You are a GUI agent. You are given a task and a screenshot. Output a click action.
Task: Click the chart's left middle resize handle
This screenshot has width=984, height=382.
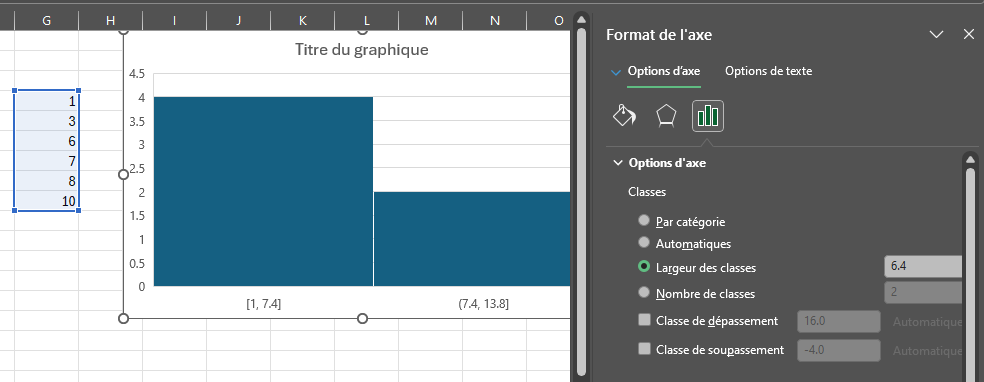pos(124,174)
